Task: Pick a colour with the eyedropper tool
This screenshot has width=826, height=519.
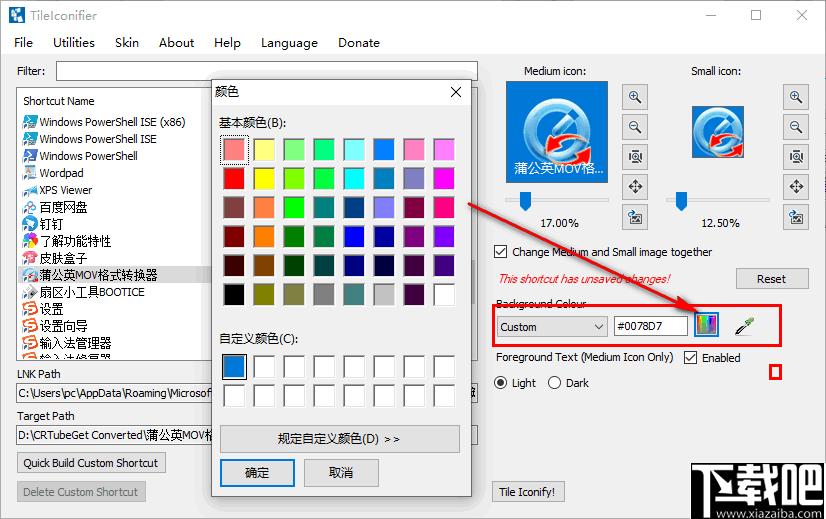Action: [744, 326]
